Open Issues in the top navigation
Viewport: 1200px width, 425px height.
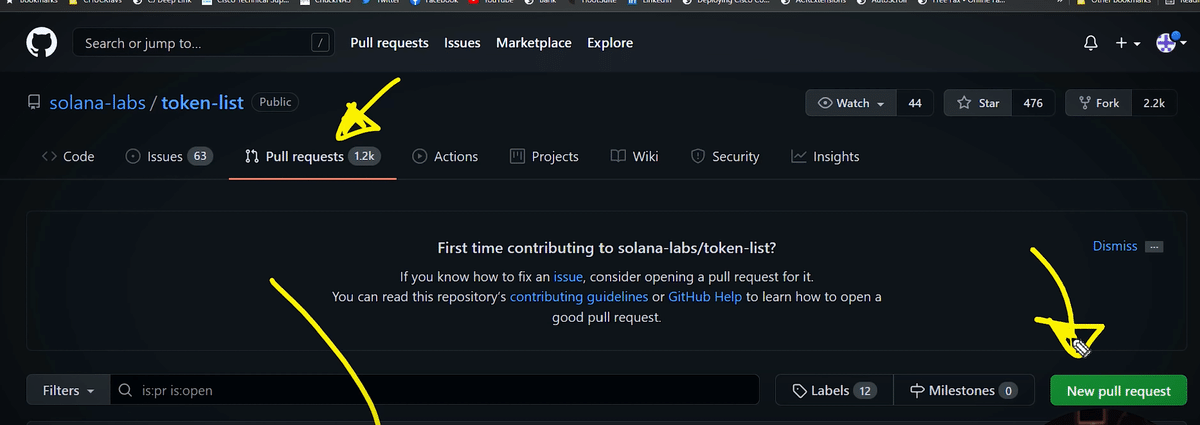tap(462, 43)
